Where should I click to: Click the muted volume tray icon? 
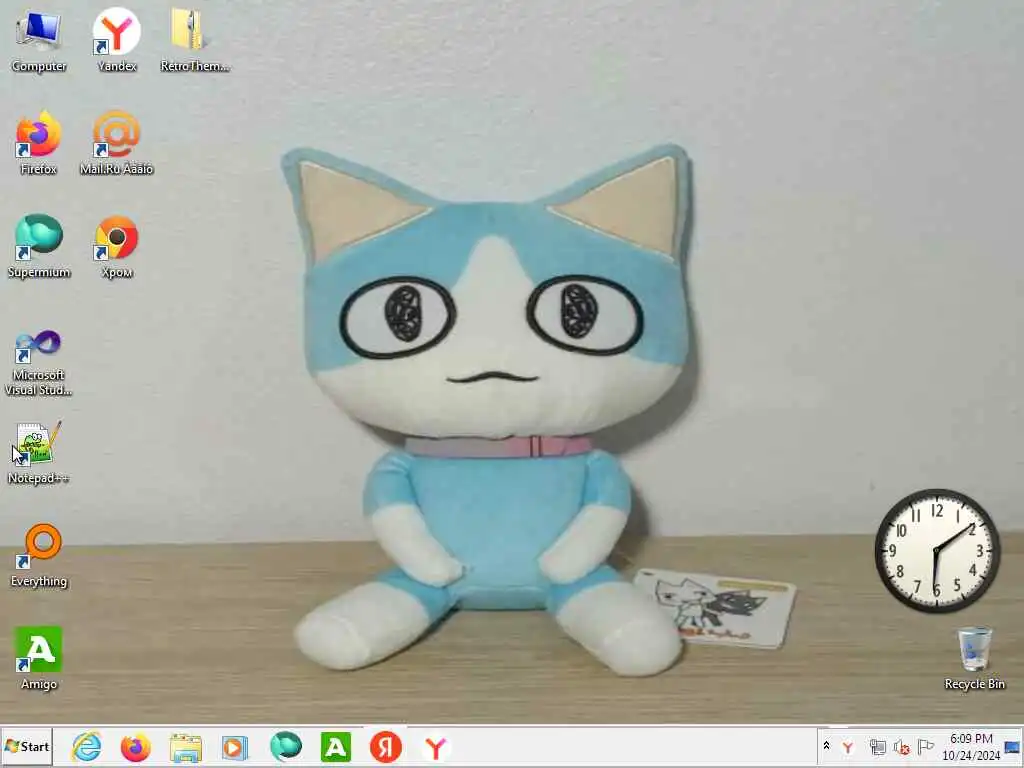tap(902, 747)
